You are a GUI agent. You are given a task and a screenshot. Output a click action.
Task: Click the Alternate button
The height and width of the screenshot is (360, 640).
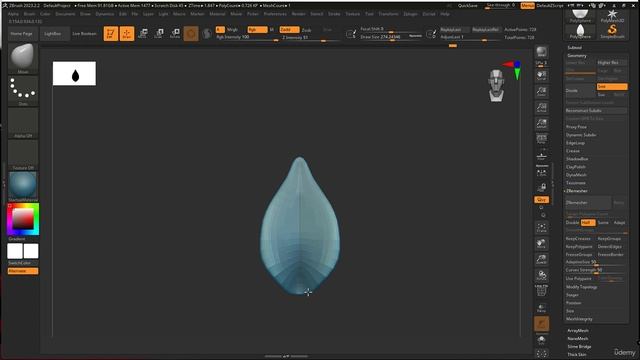click(23, 271)
